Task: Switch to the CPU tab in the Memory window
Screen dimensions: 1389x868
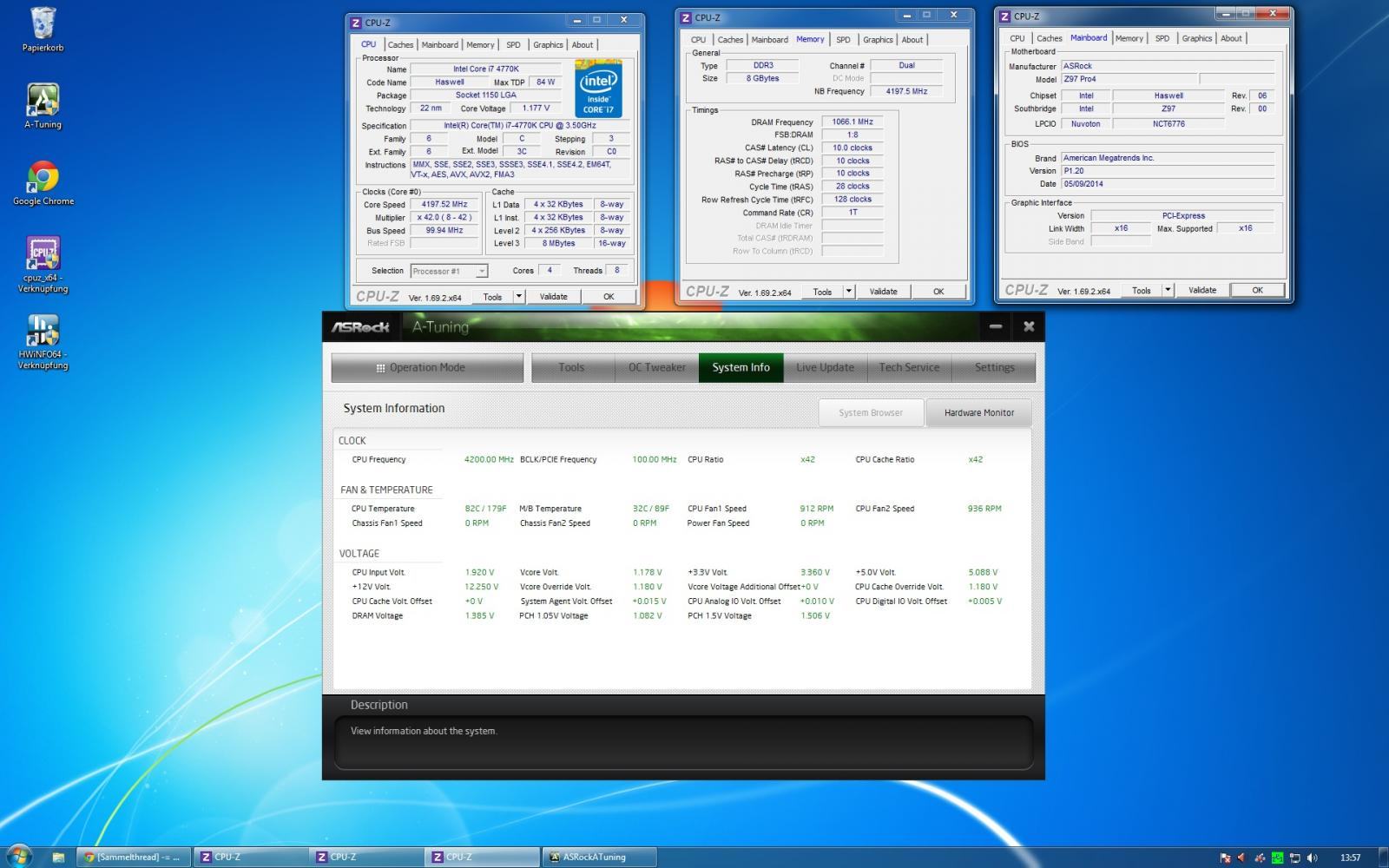Action: tap(698, 40)
